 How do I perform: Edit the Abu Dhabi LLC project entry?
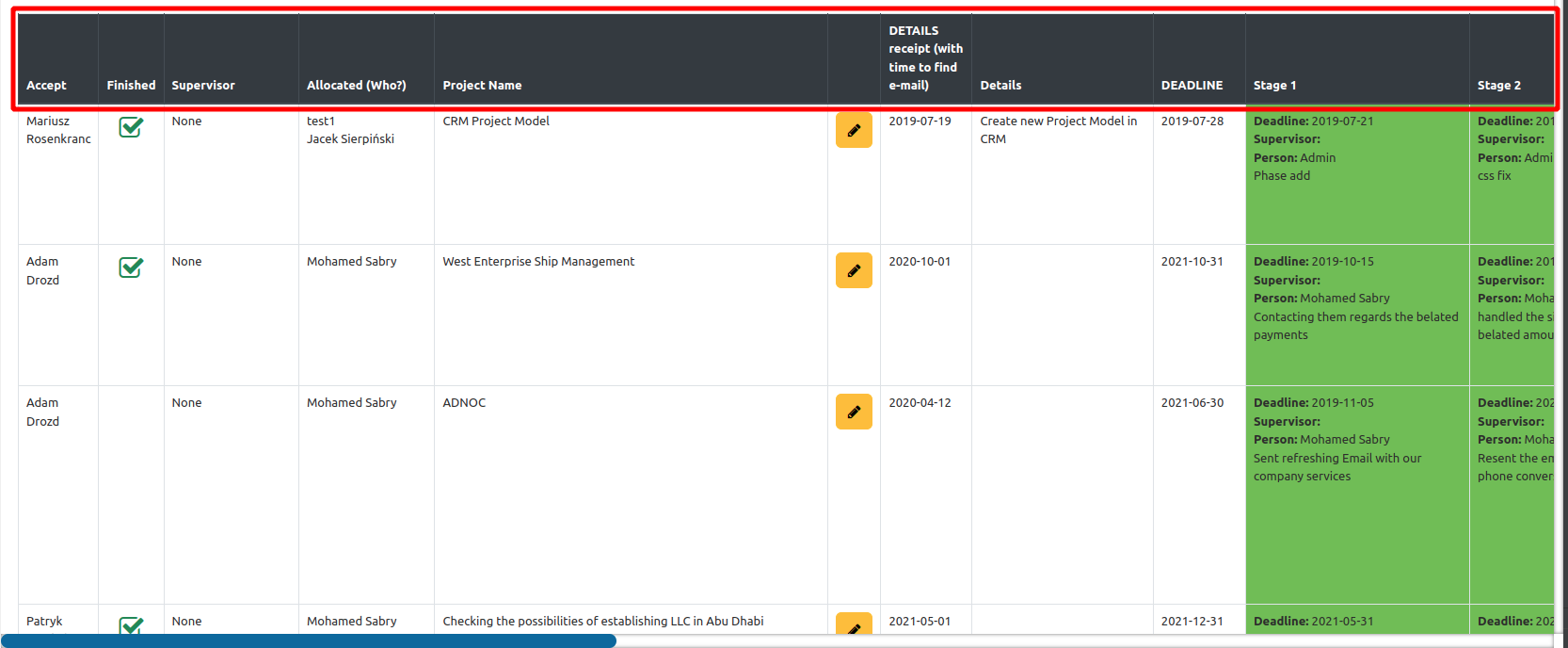[x=854, y=625]
